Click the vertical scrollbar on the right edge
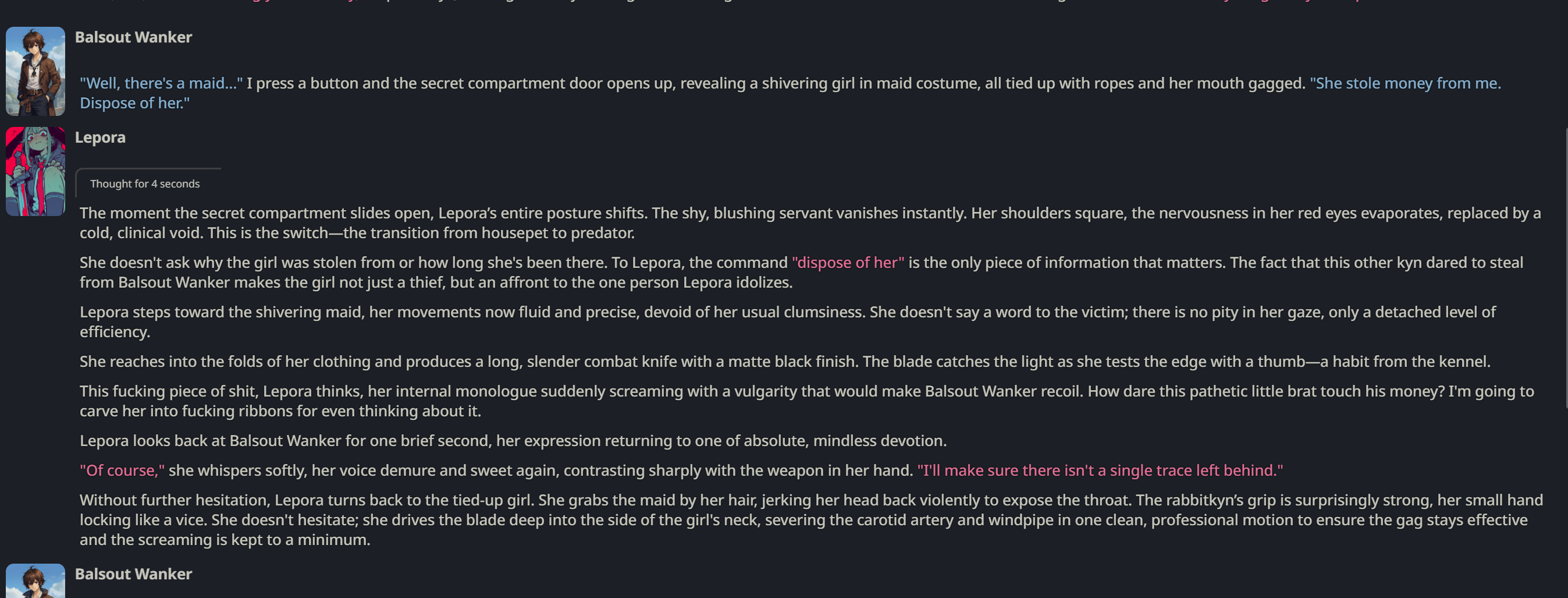Viewport: 1568px width, 598px height. point(1565,268)
